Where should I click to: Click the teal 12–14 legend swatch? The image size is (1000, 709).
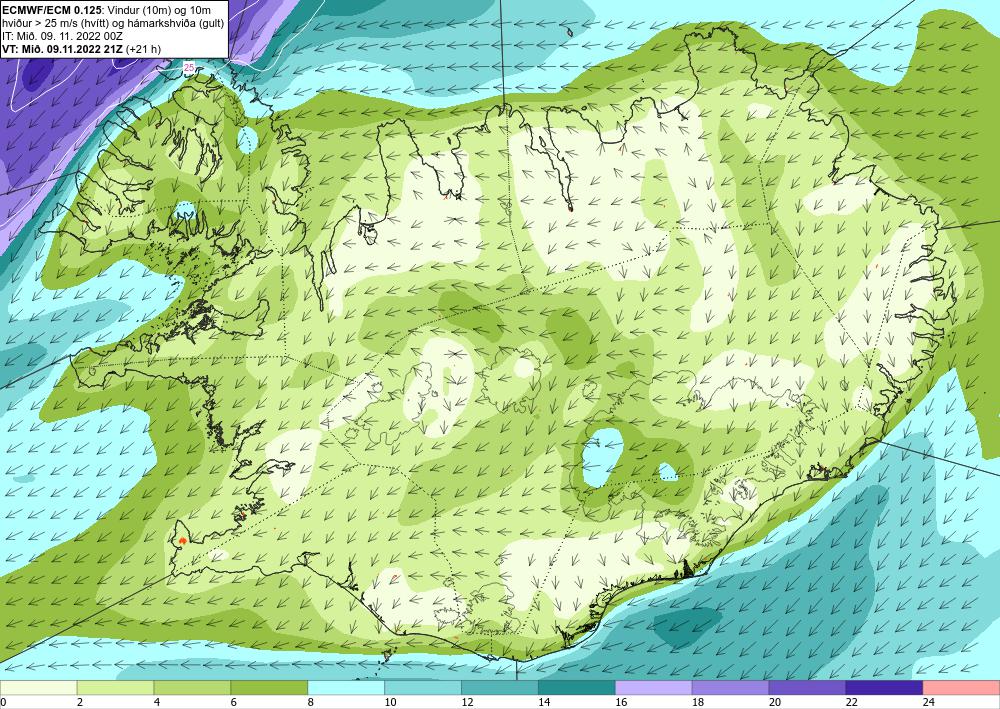pyautogui.click(x=500, y=688)
